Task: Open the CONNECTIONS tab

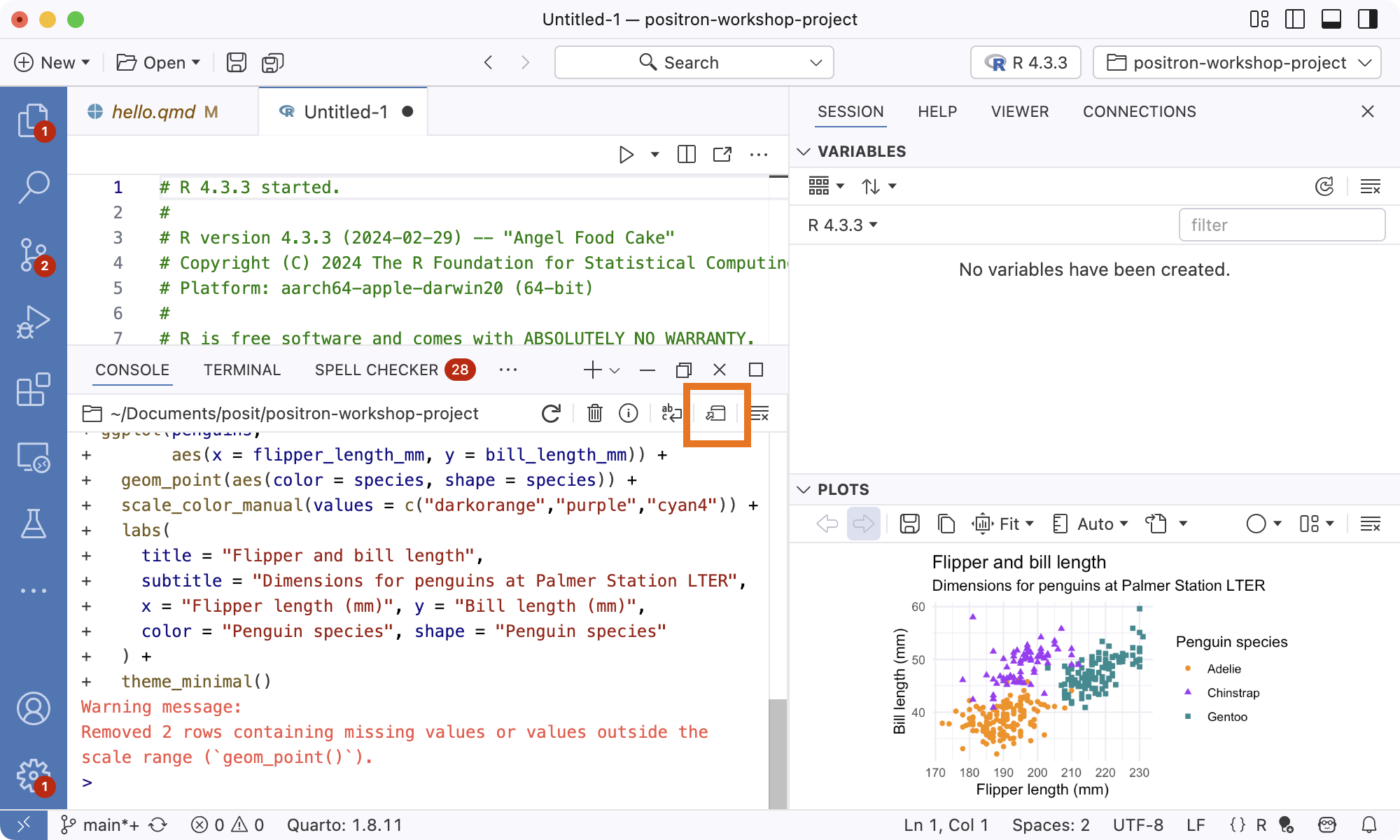Action: tap(1140, 111)
